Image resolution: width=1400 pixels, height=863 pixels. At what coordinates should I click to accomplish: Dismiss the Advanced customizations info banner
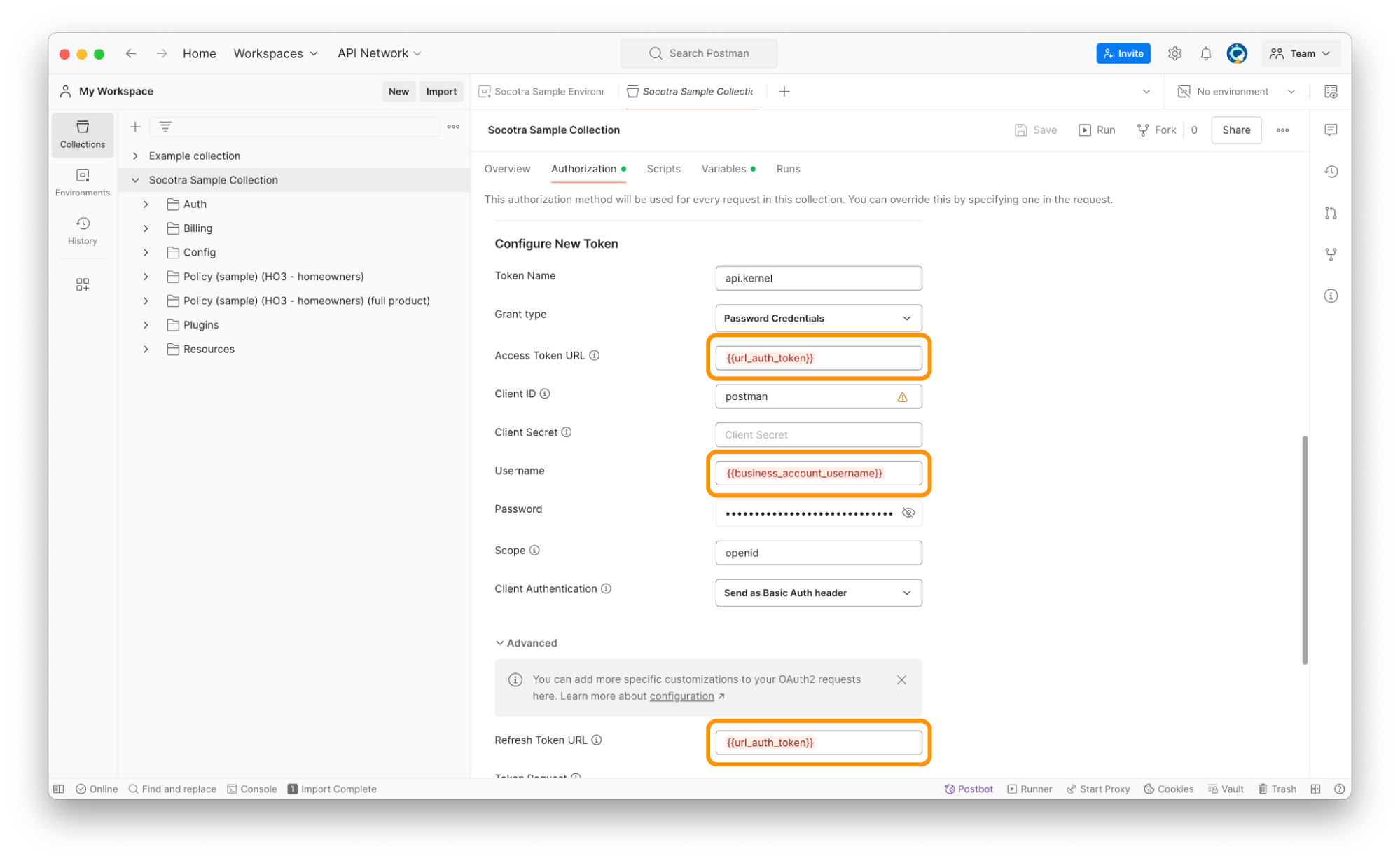tap(901, 680)
